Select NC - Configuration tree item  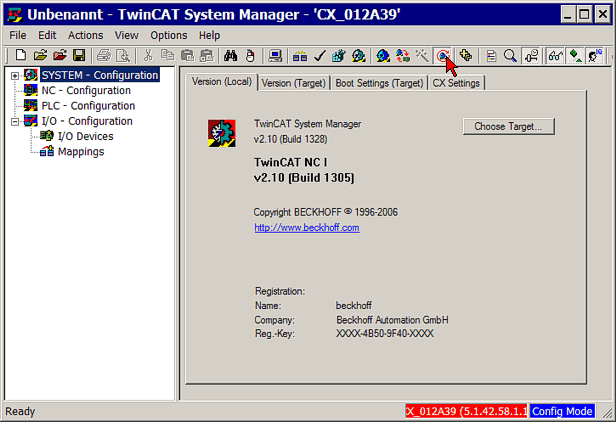[86, 90]
